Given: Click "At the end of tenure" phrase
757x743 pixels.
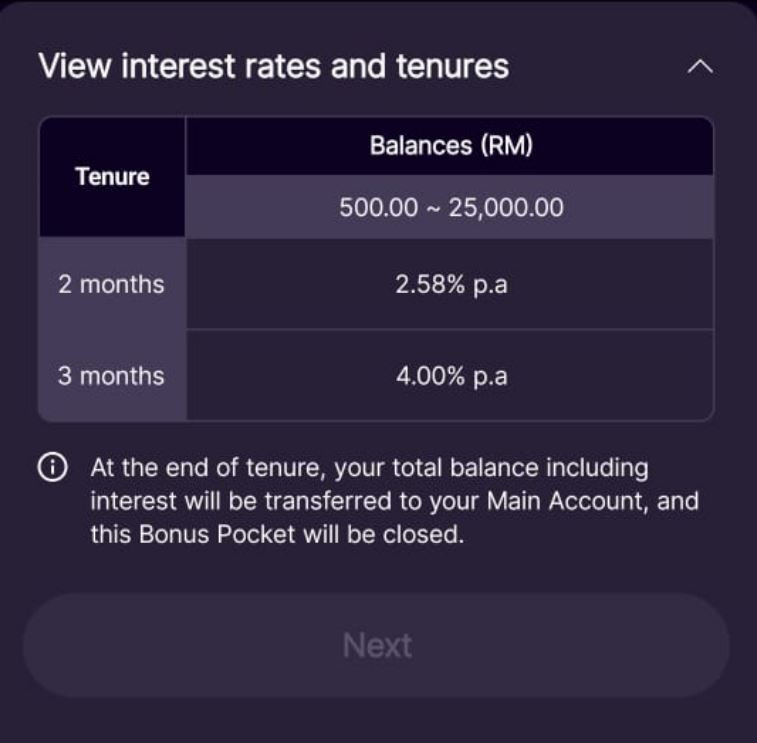Looking at the screenshot, I should 205,468.
